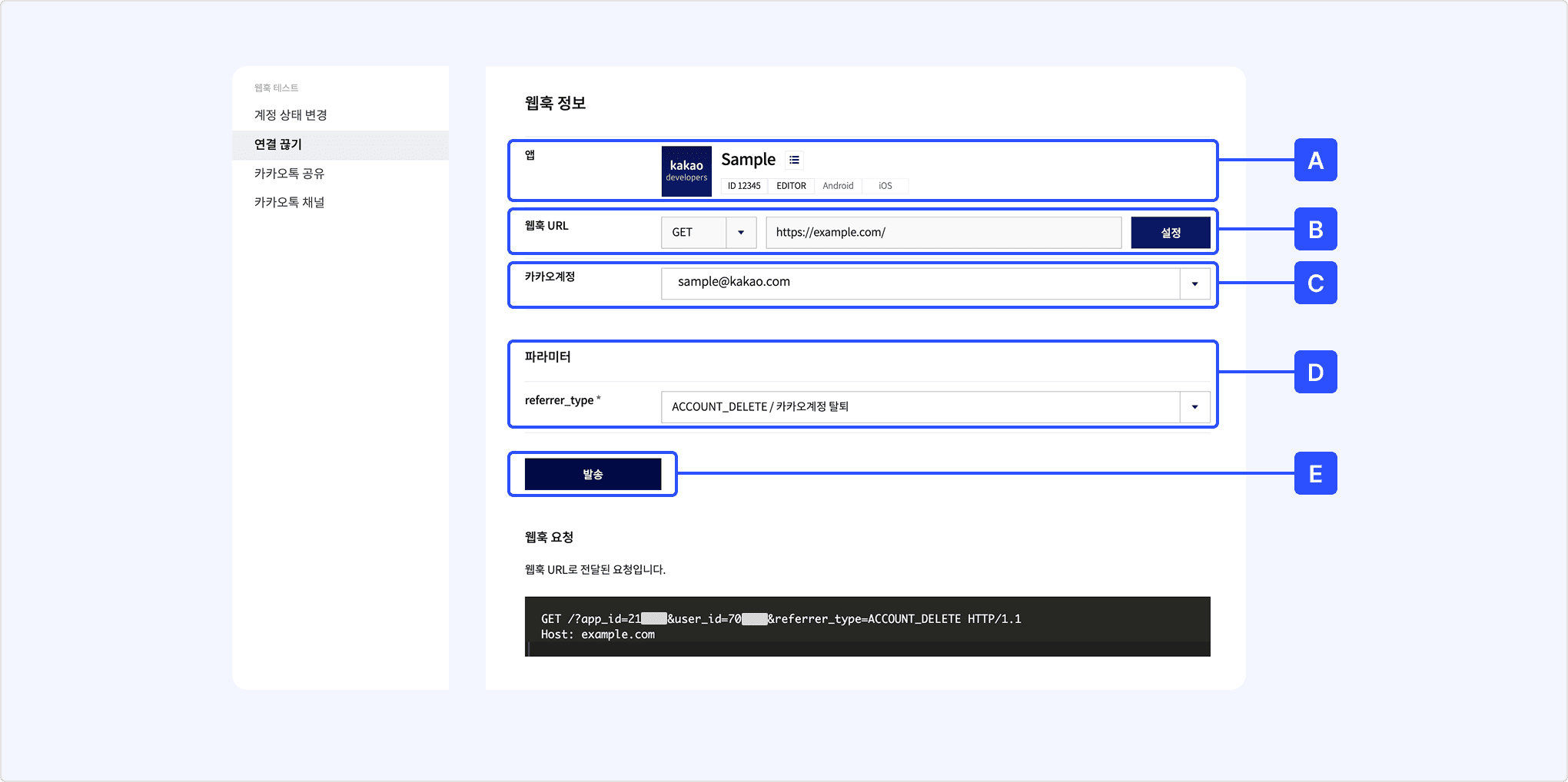Click the blue B annotation marker
The width and height of the screenshot is (1568, 782).
(x=1315, y=229)
